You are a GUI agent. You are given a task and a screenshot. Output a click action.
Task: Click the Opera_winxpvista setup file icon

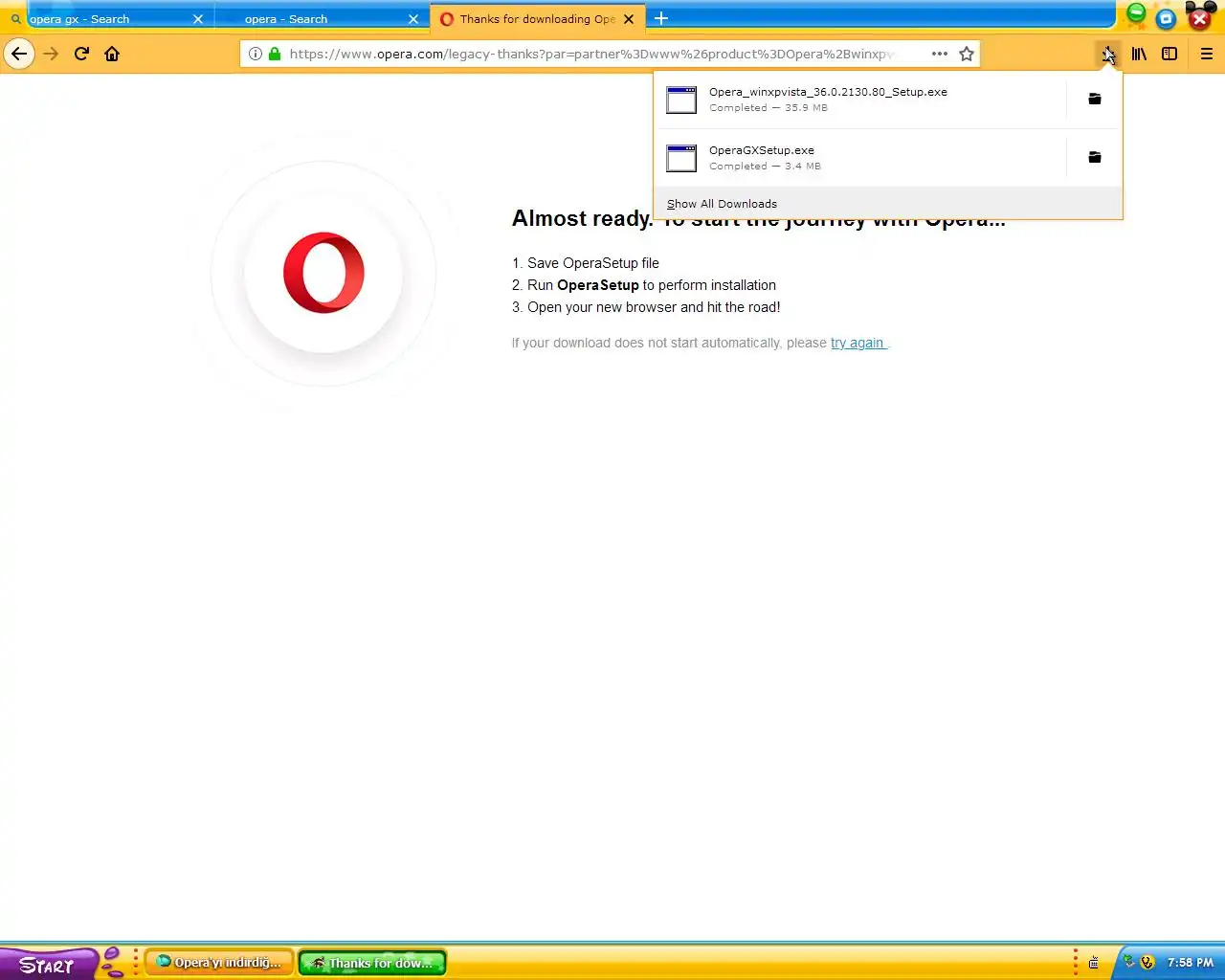pyautogui.click(x=681, y=100)
